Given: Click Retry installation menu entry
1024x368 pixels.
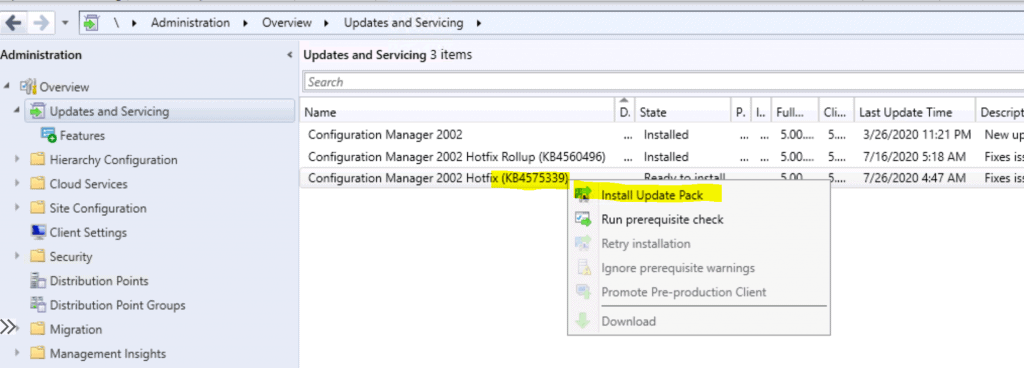Looking at the screenshot, I should [646, 244].
